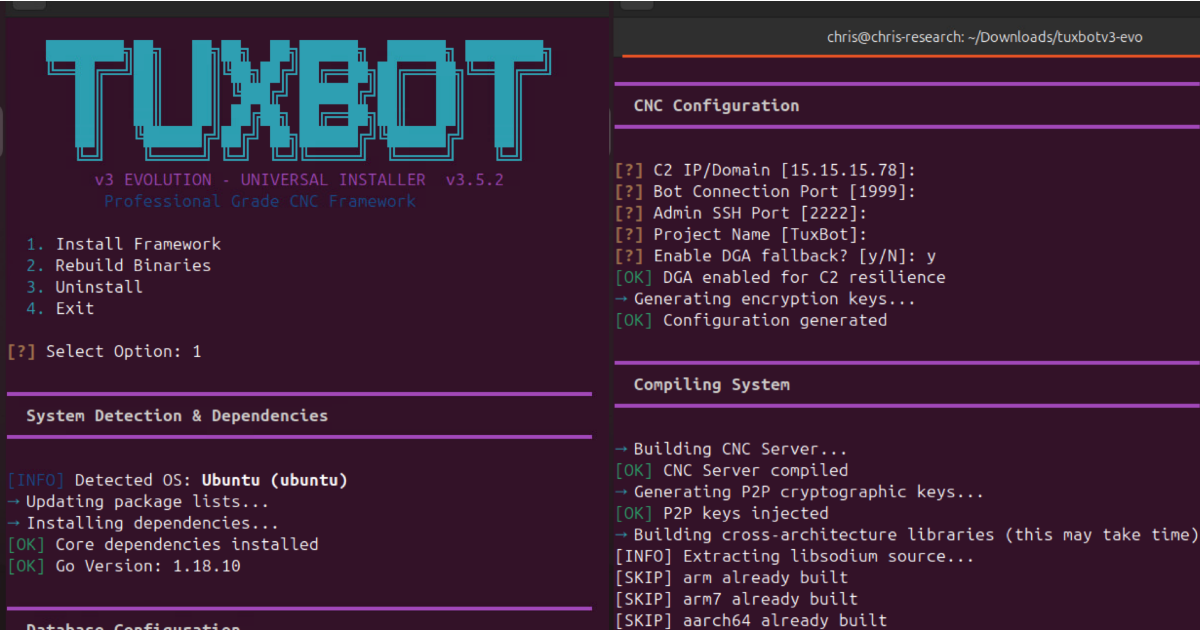Click the 'CNC Configuration' heading
The width and height of the screenshot is (1200, 630).
(x=716, y=105)
